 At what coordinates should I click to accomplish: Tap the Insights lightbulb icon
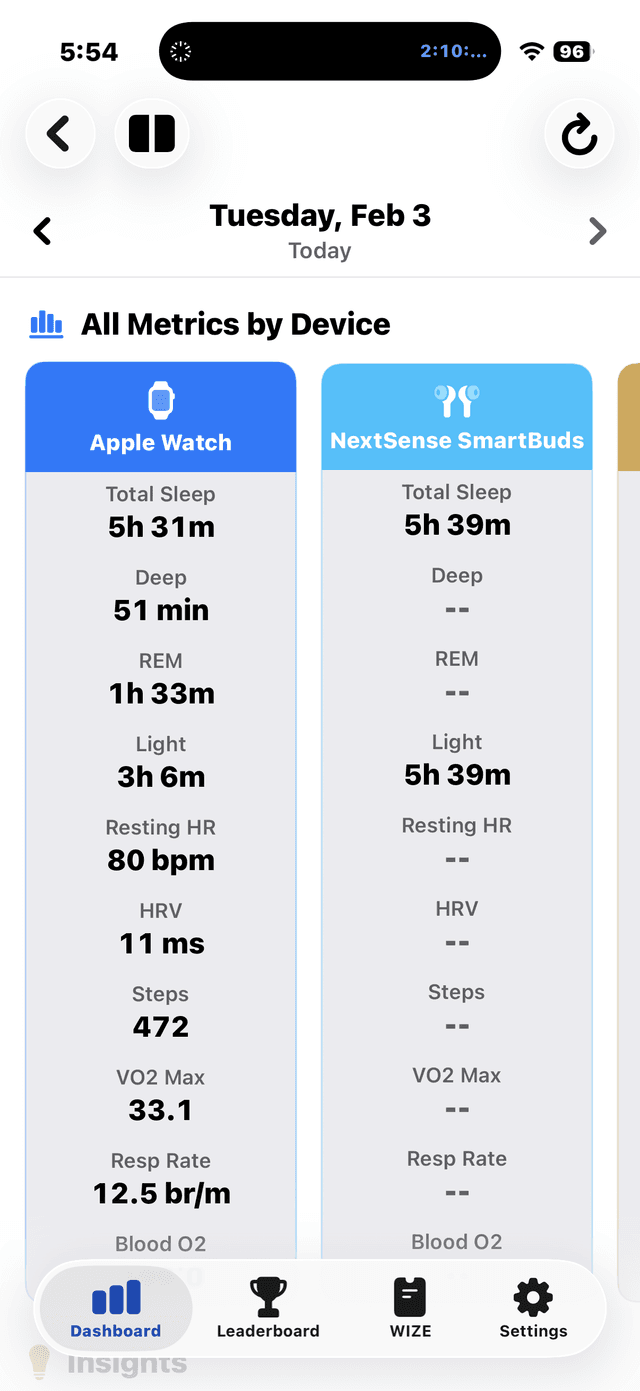(x=38, y=1362)
